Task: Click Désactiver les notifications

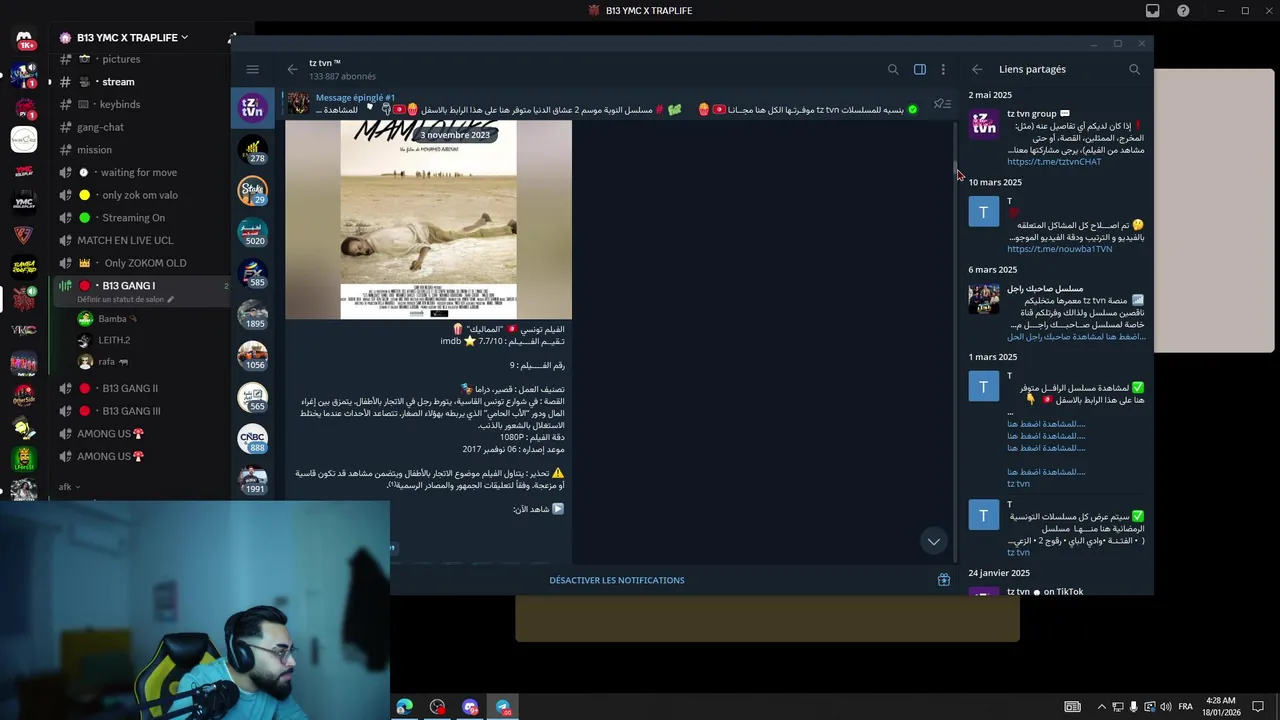Action: [x=617, y=580]
